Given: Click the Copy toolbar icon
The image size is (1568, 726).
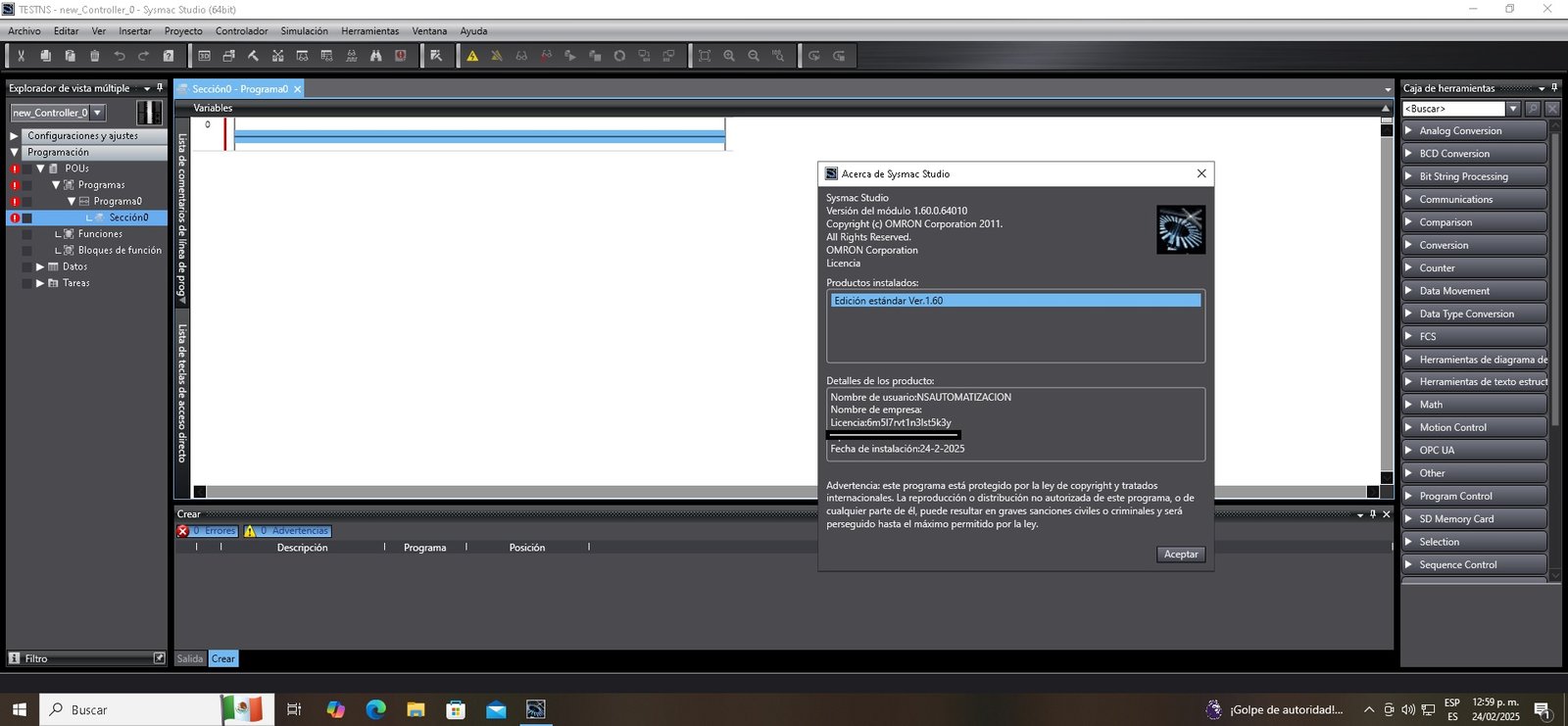Looking at the screenshot, I should click(45, 56).
